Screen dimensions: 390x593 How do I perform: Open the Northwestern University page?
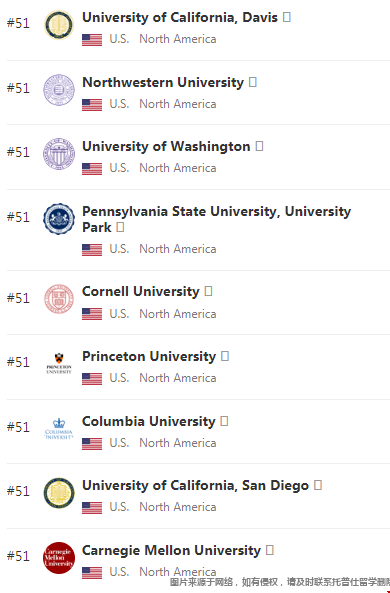click(x=163, y=82)
